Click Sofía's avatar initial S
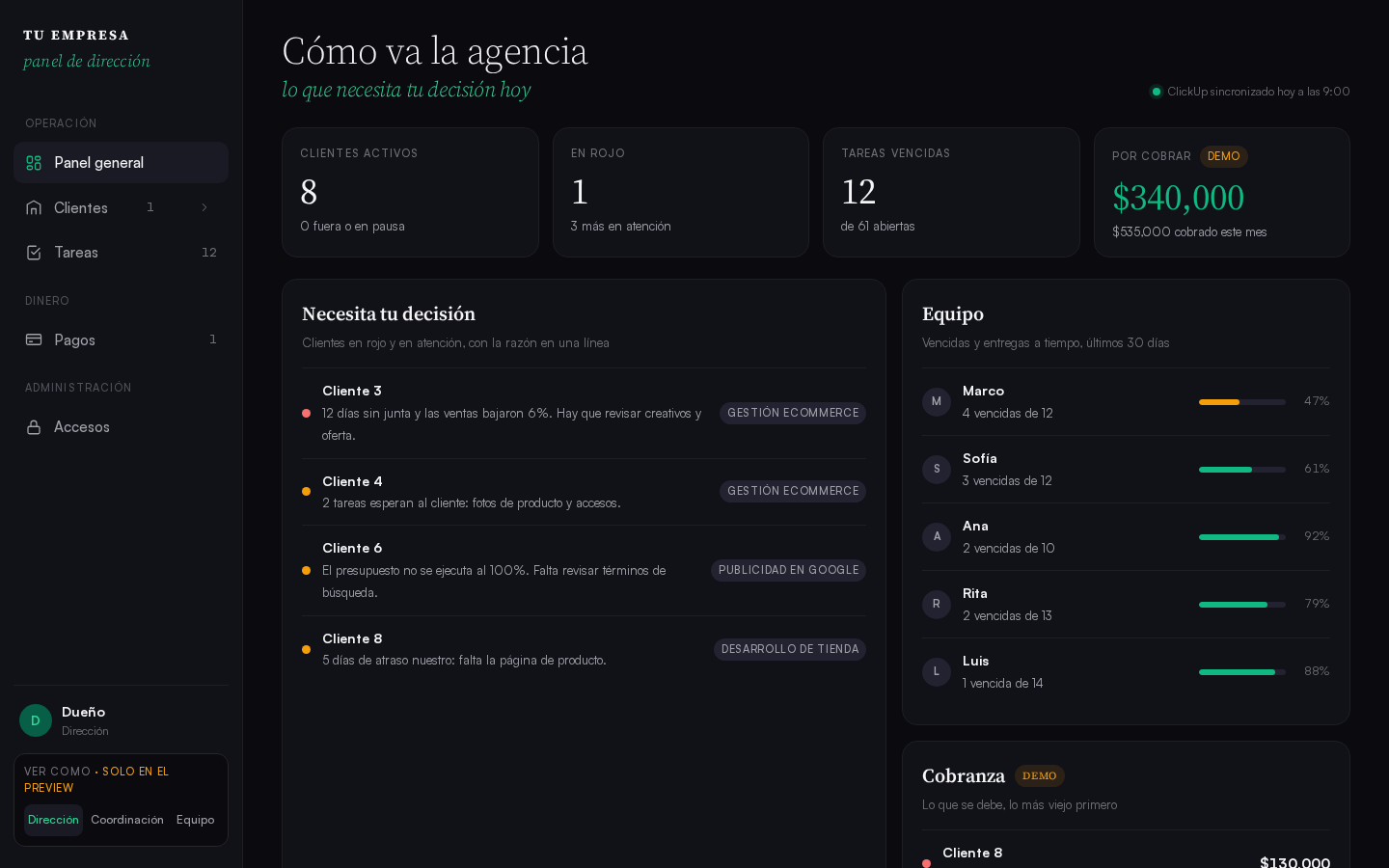Viewport: 1389px width, 868px height. pos(937,469)
